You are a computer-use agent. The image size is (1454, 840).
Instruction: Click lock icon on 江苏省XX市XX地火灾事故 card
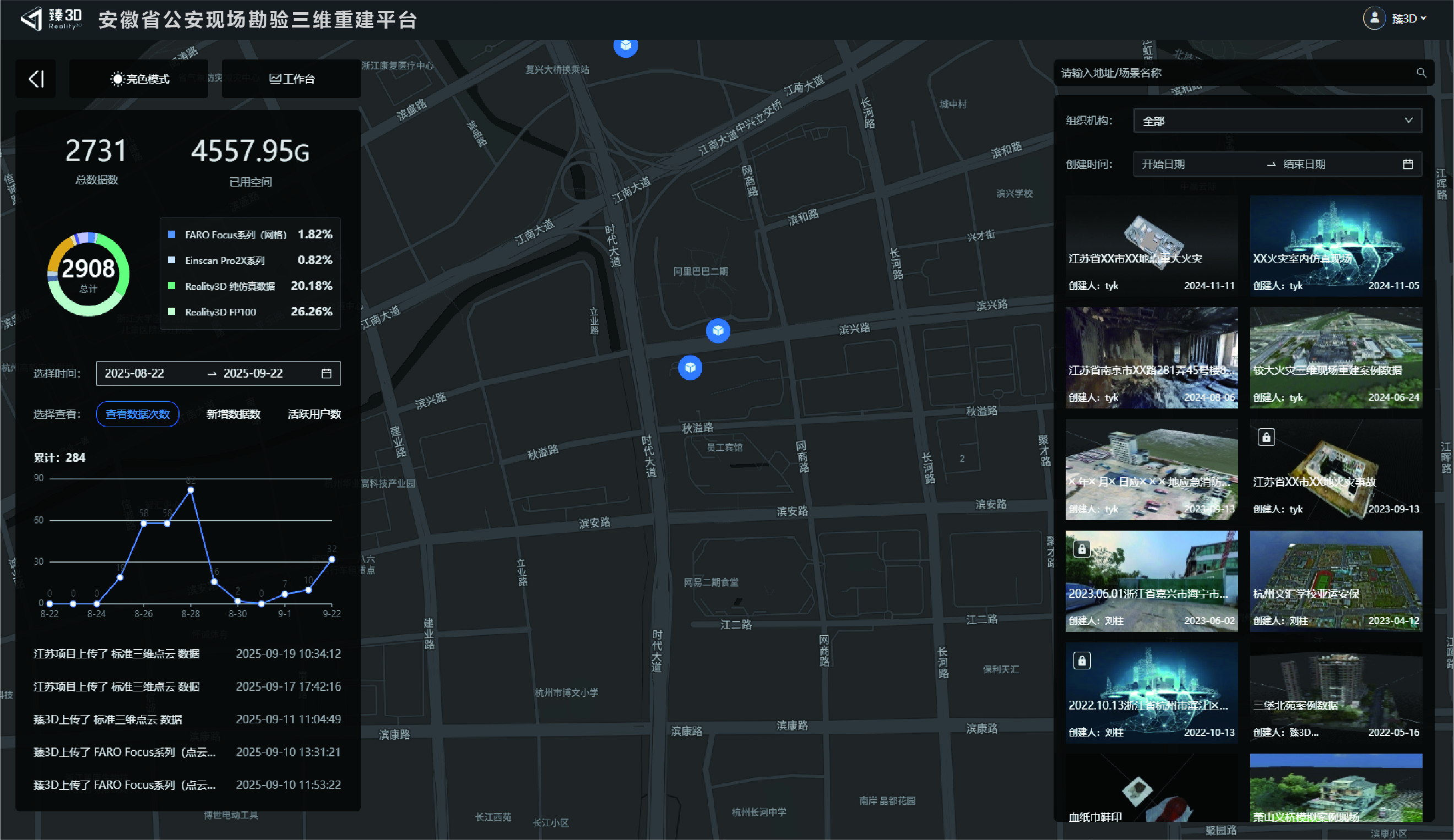[1266, 438]
